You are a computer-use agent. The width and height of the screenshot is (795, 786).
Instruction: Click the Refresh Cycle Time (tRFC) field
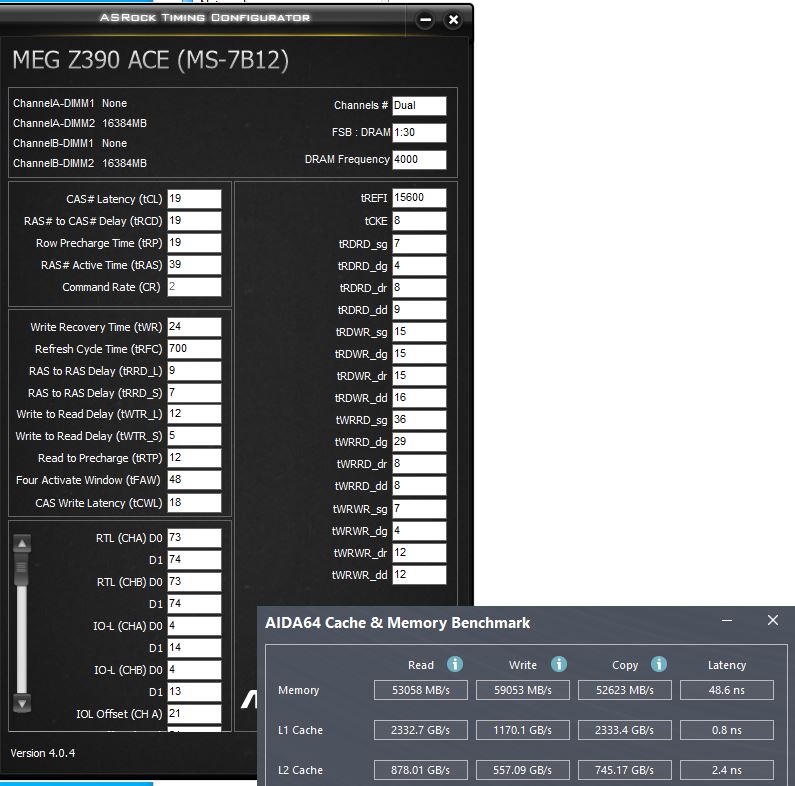[x=194, y=349]
